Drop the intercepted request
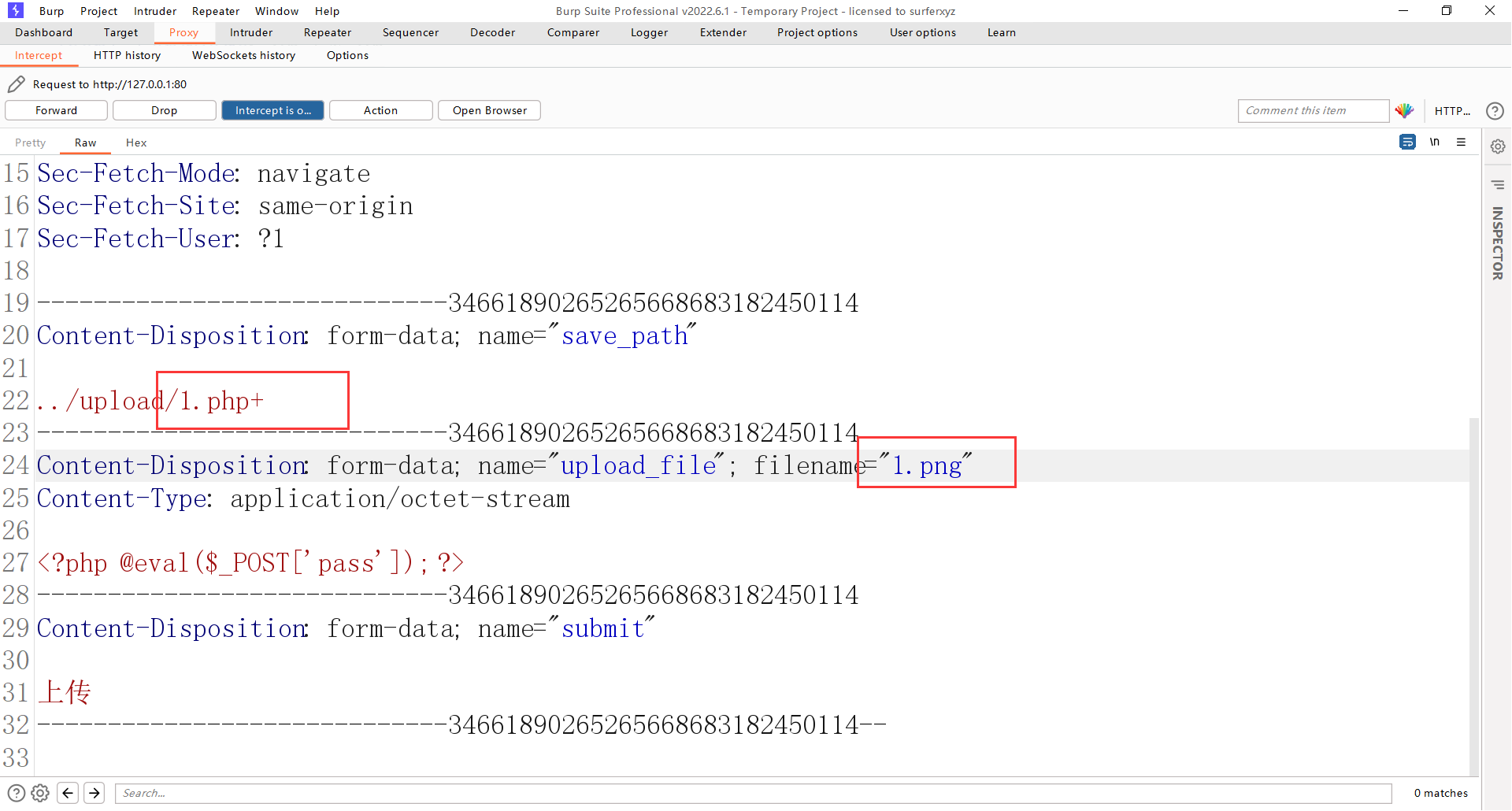The image size is (1512, 811). click(x=164, y=110)
